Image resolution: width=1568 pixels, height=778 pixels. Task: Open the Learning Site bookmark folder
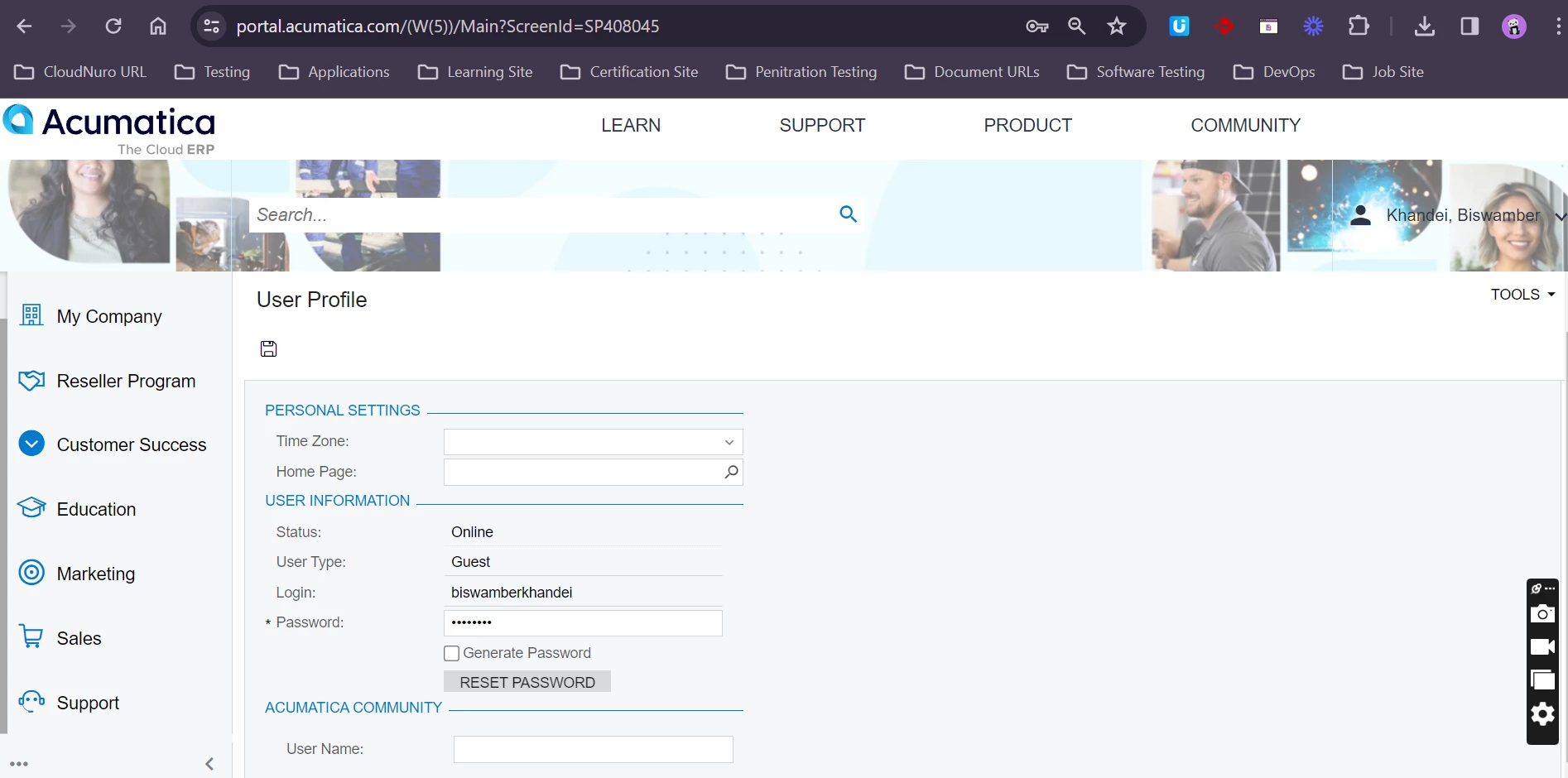pyautogui.click(x=475, y=72)
